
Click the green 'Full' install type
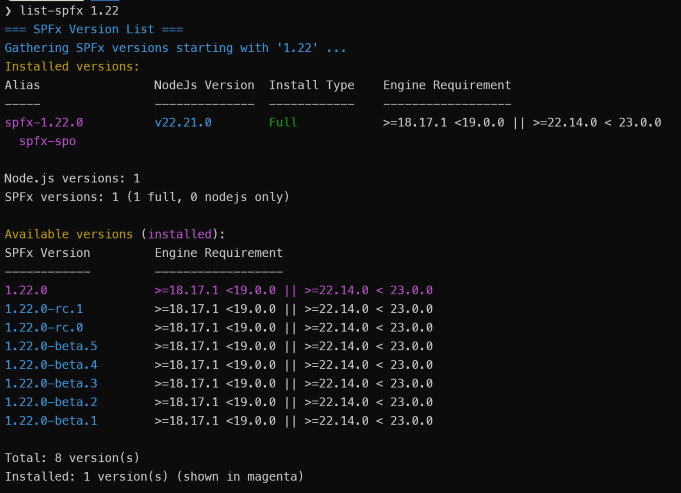coord(283,122)
